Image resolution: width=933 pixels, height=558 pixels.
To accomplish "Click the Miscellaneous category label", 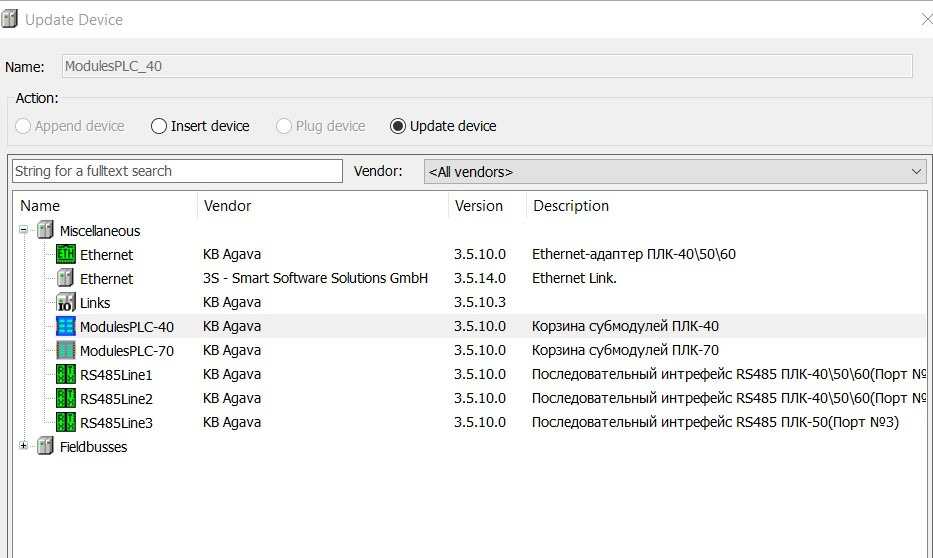I will point(100,231).
